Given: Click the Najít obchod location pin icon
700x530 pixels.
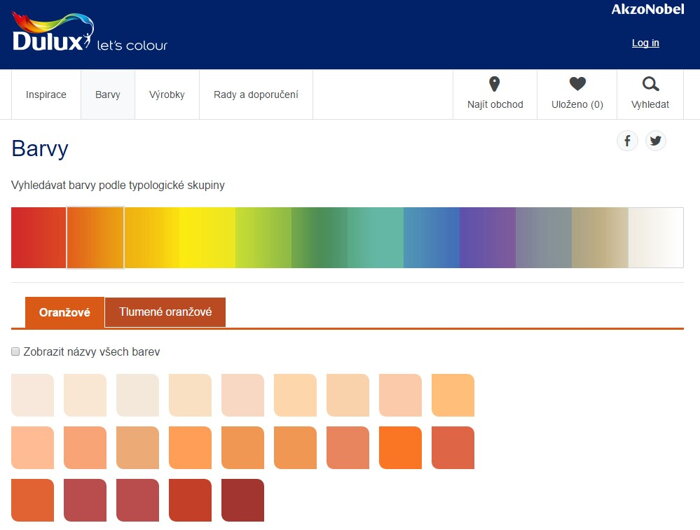Looking at the screenshot, I should (494, 85).
